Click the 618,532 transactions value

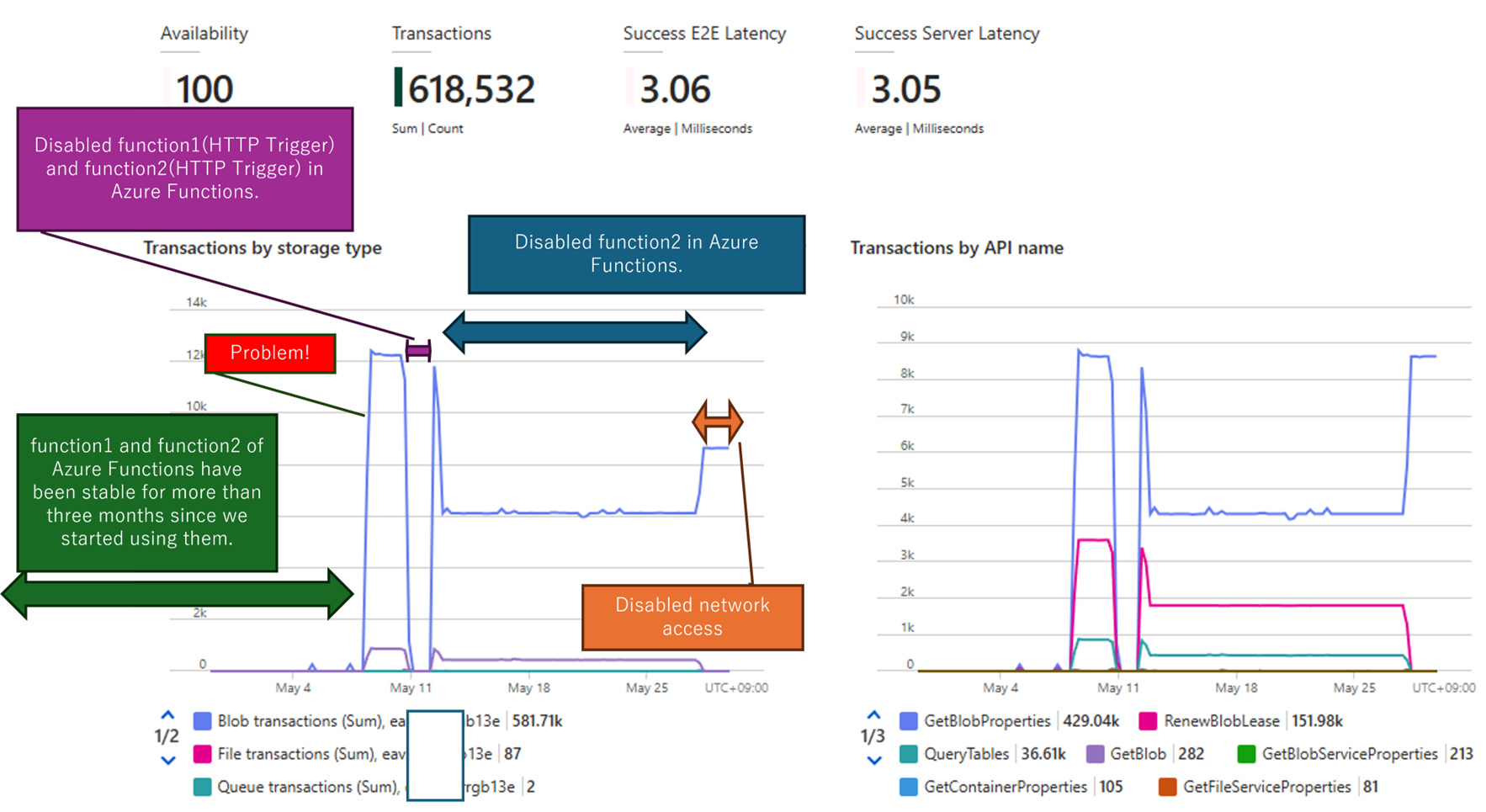click(x=471, y=89)
